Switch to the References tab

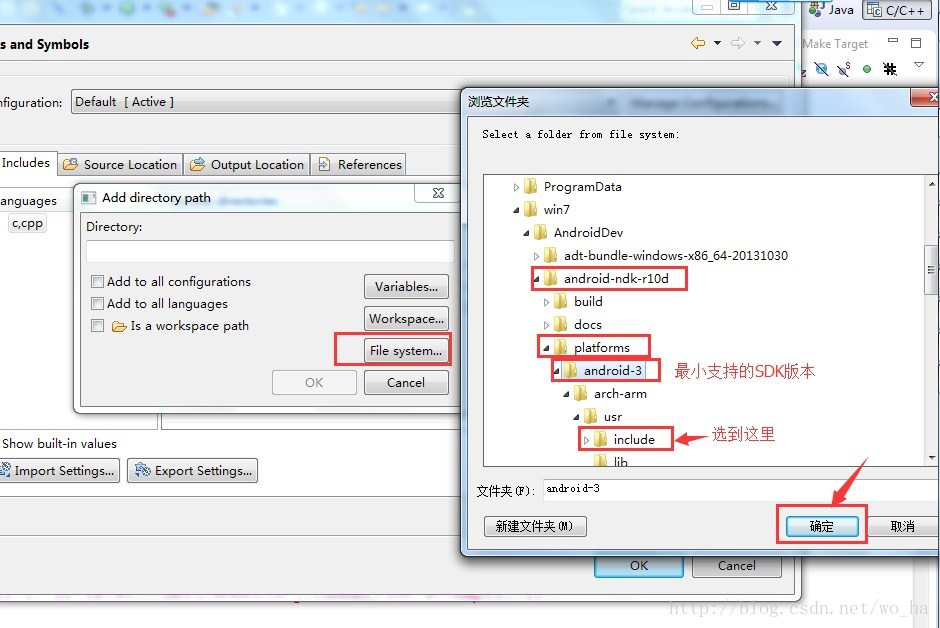click(x=358, y=164)
